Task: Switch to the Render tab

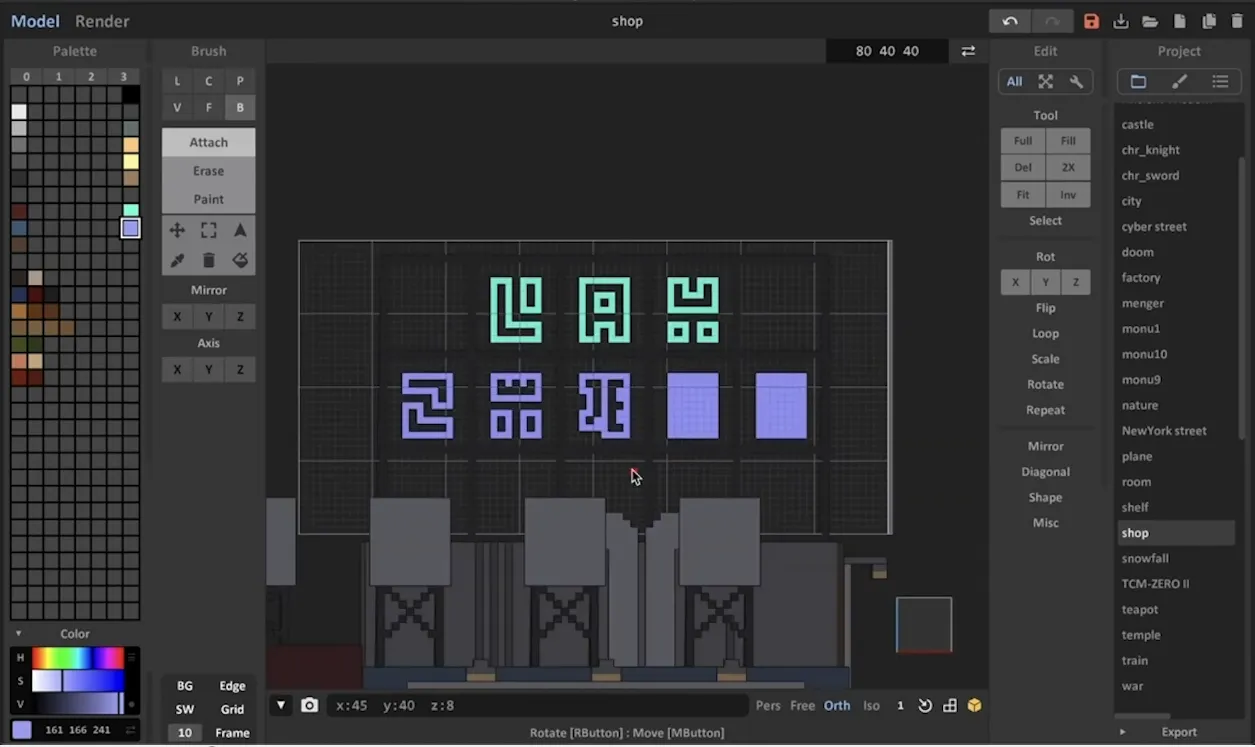Action: point(102,21)
